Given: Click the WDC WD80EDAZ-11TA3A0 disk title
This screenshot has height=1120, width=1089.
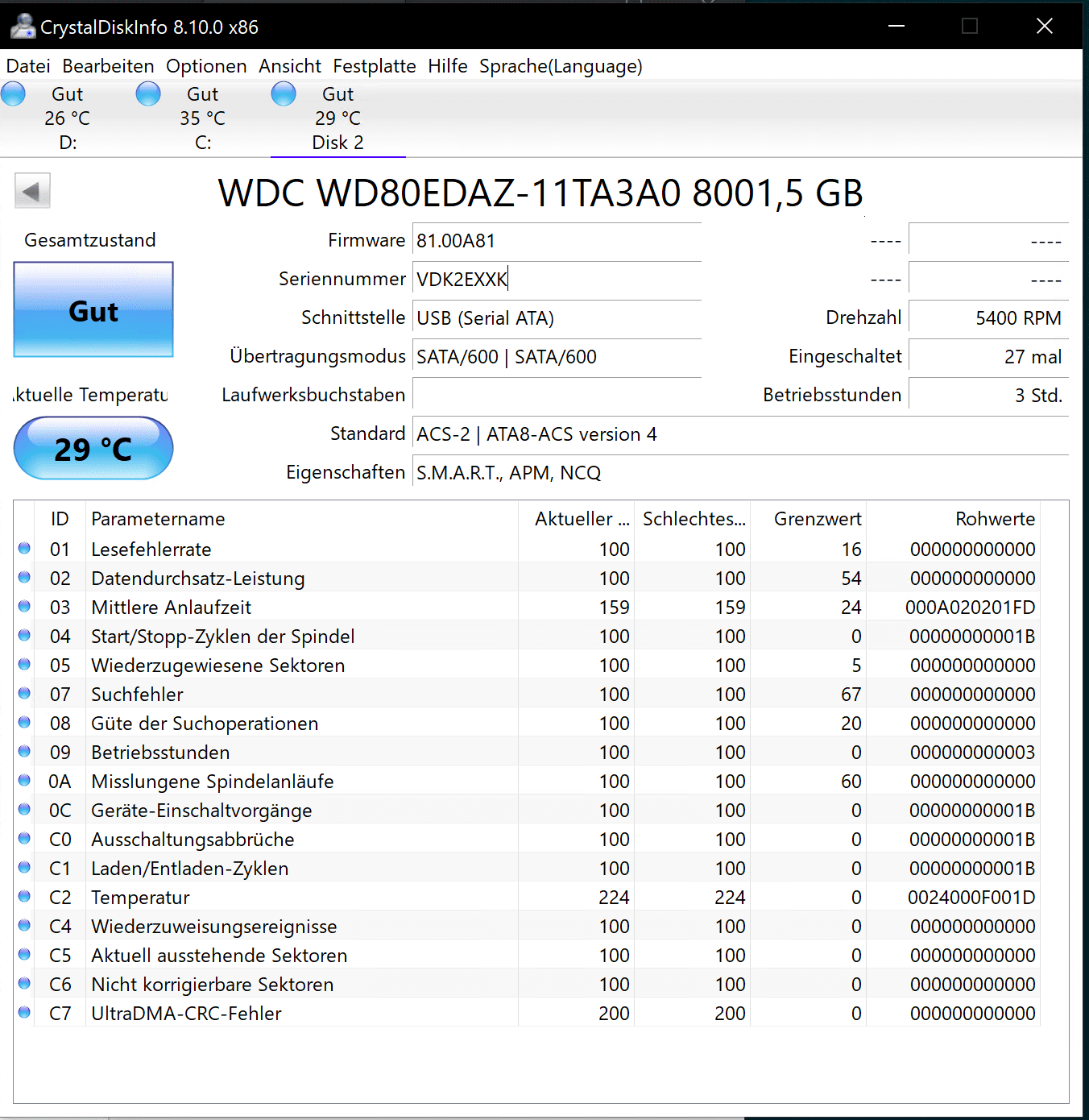Looking at the screenshot, I should pyautogui.click(x=540, y=193).
